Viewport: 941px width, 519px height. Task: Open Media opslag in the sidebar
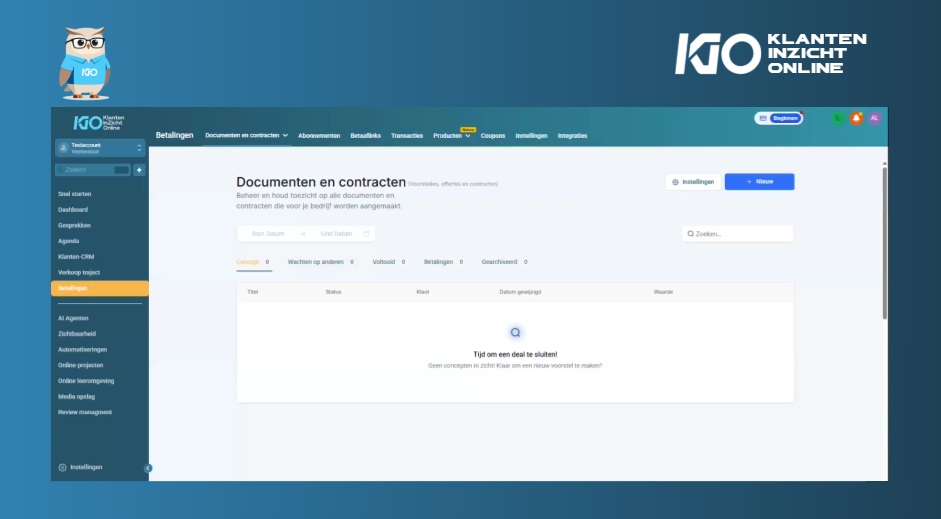pos(76,396)
